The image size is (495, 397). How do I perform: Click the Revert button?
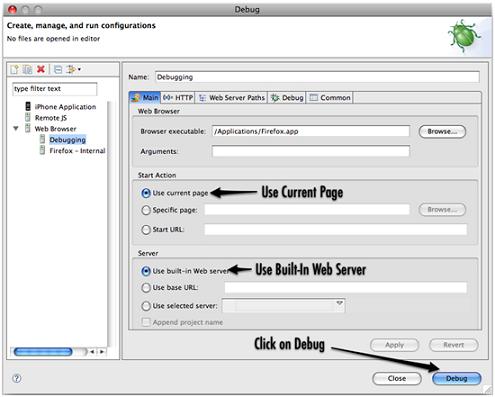(454, 345)
